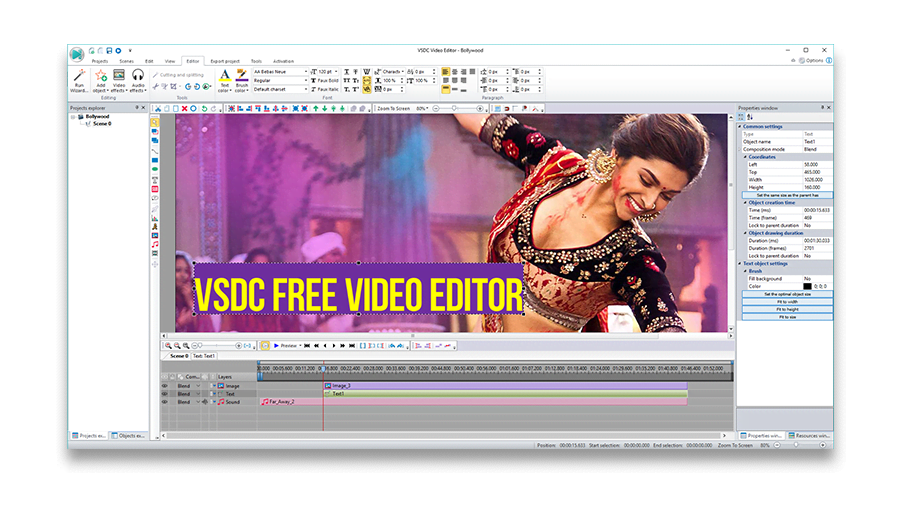Open the Scenes ribbon tab
900x506 pixels.
click(x=126, y=61)
